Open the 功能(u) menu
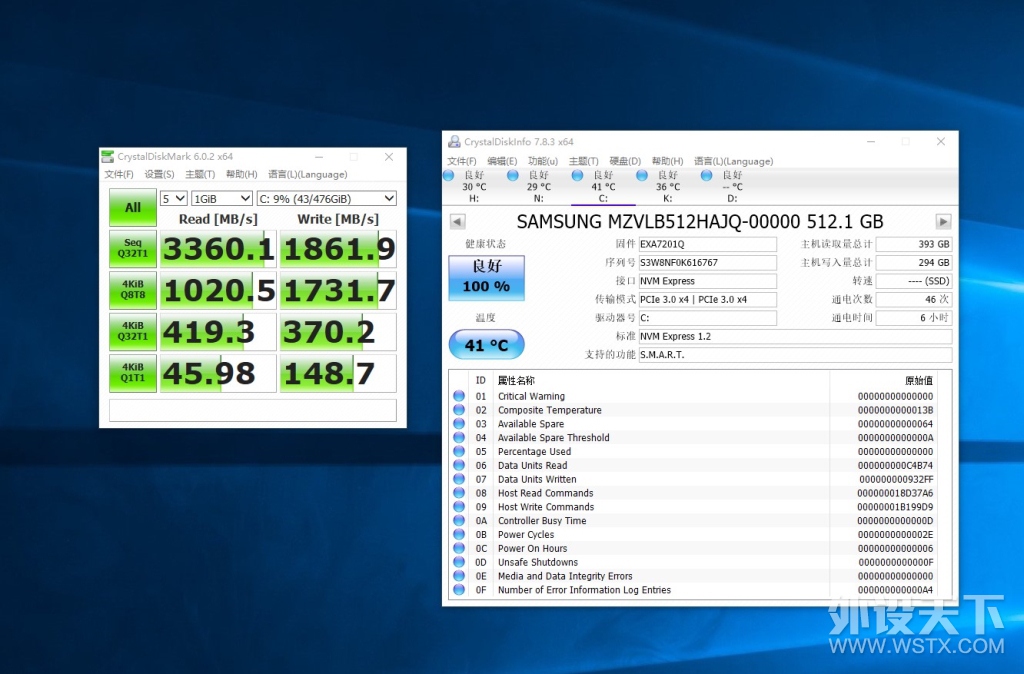This screenshot has height=674, width=1024. point(543,161)
